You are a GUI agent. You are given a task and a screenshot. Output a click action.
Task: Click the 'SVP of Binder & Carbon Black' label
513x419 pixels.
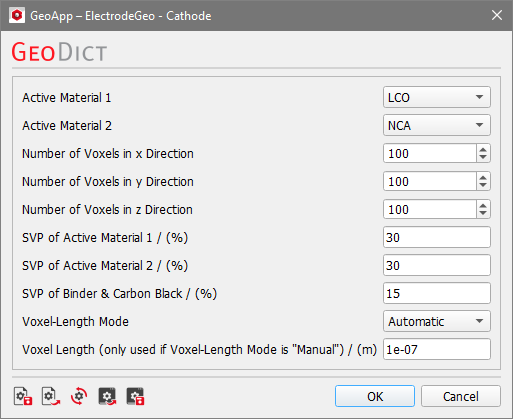[x=119, y=294]
